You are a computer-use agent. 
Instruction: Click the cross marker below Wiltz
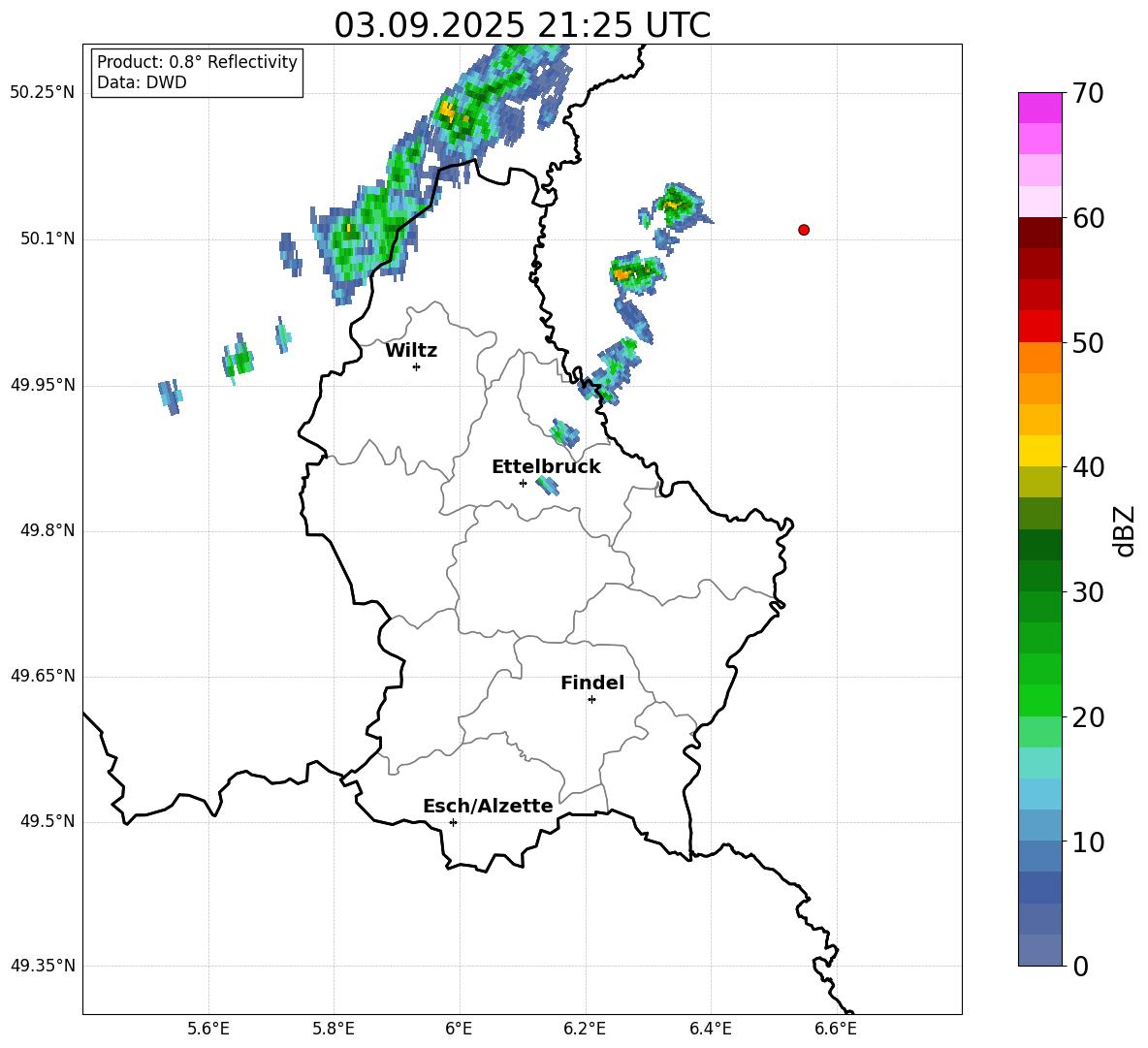(417, 366)
